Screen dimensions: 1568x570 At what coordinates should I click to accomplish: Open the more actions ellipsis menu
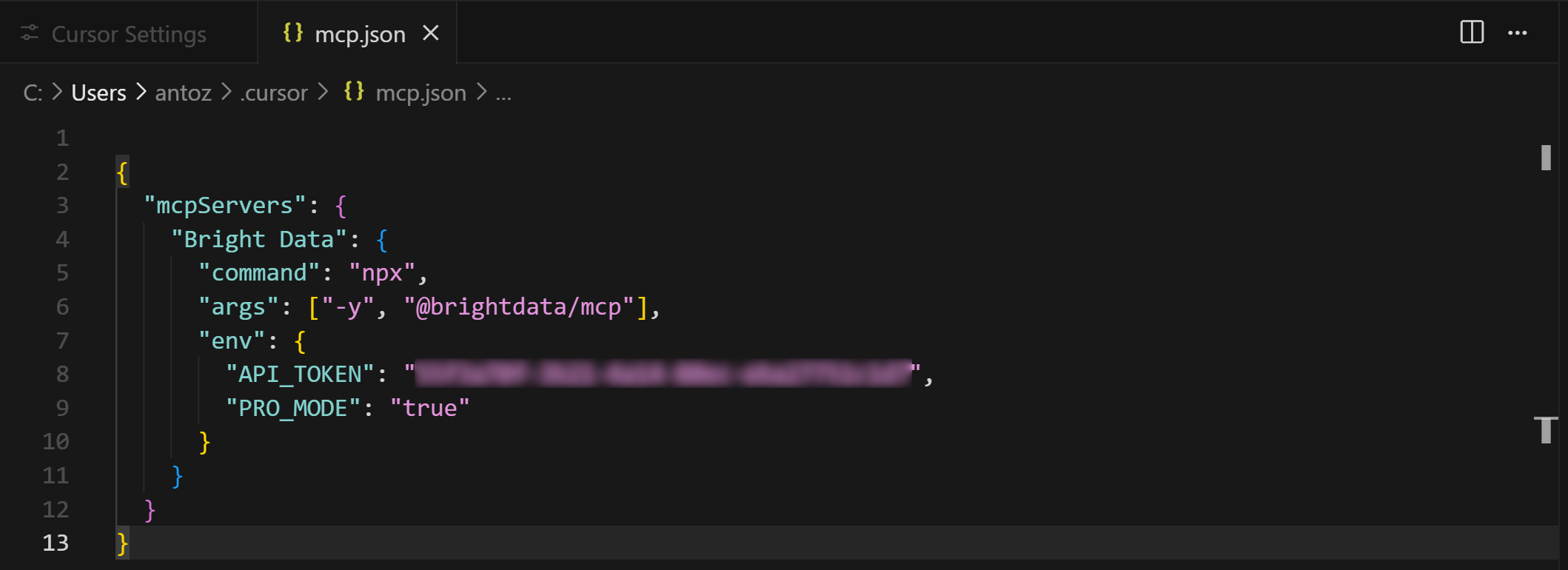click(x=1518, y=33)
